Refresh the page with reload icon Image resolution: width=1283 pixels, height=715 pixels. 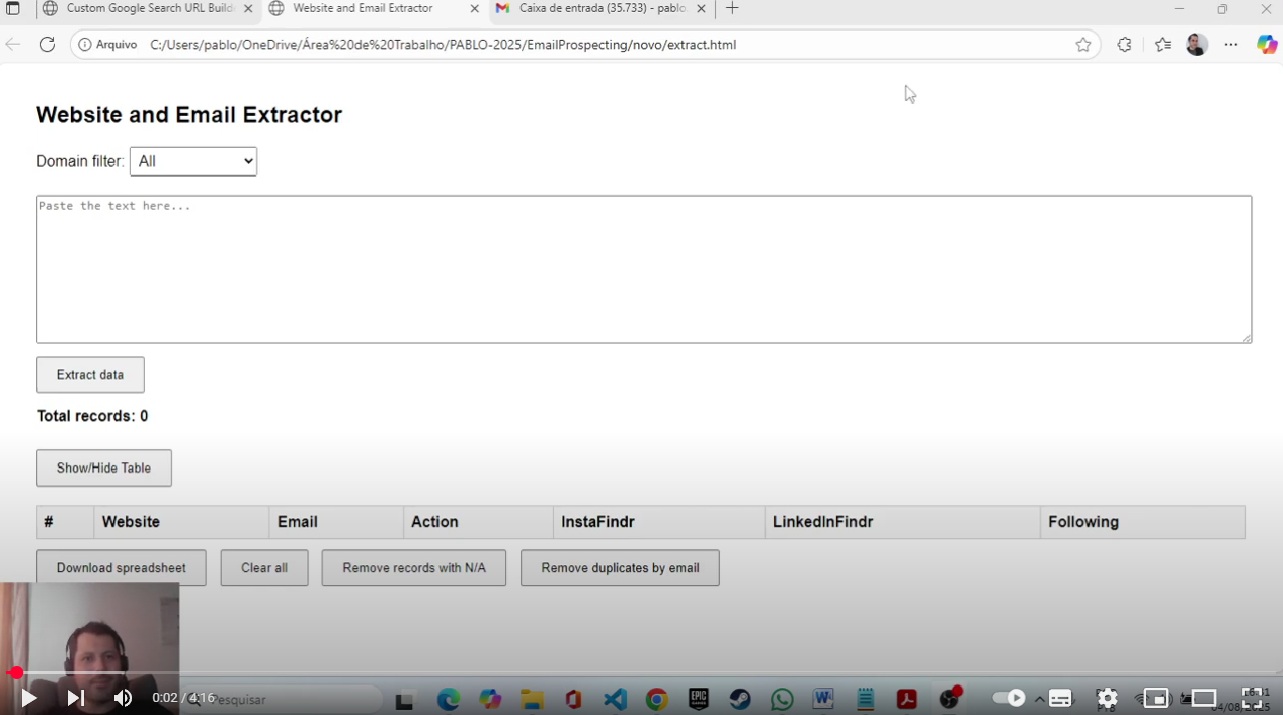click(47, 45)
